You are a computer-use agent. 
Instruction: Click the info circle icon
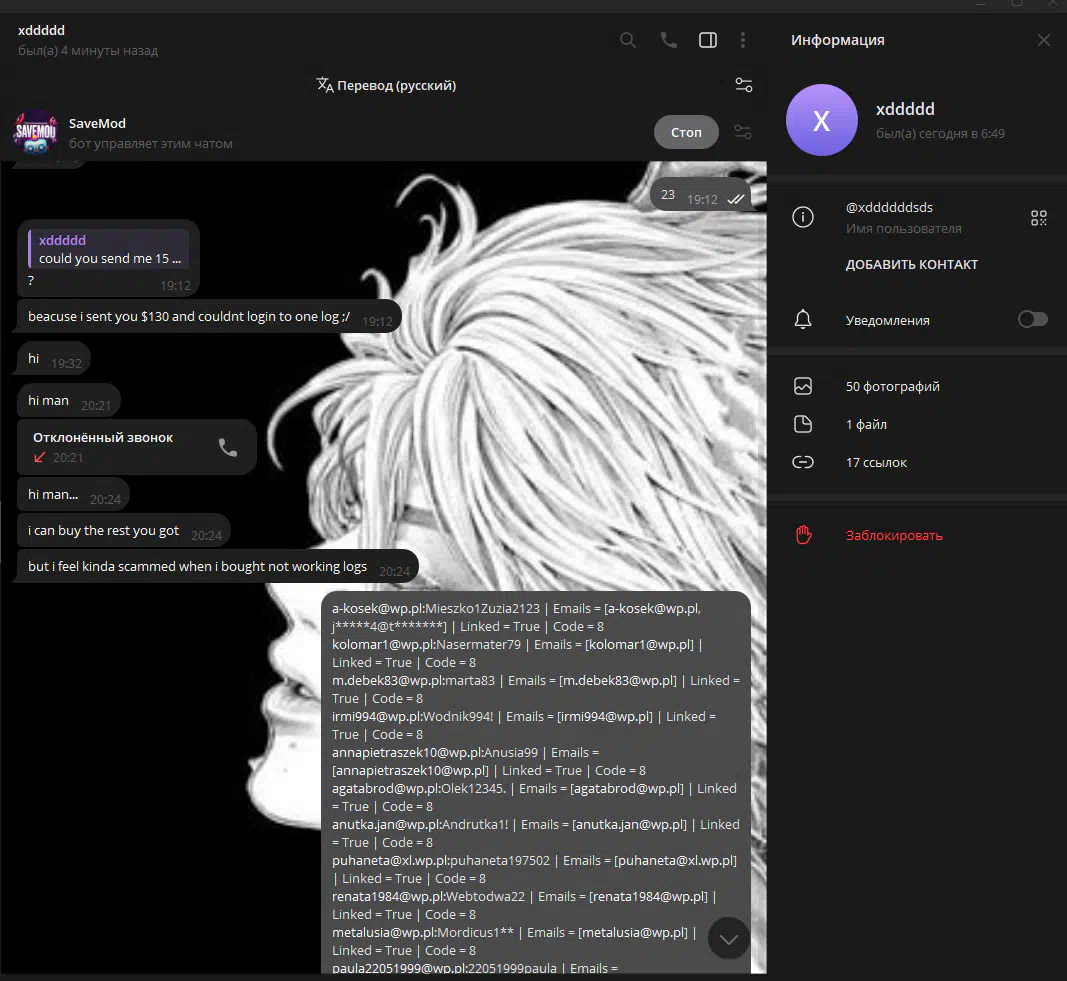[803, 217]
